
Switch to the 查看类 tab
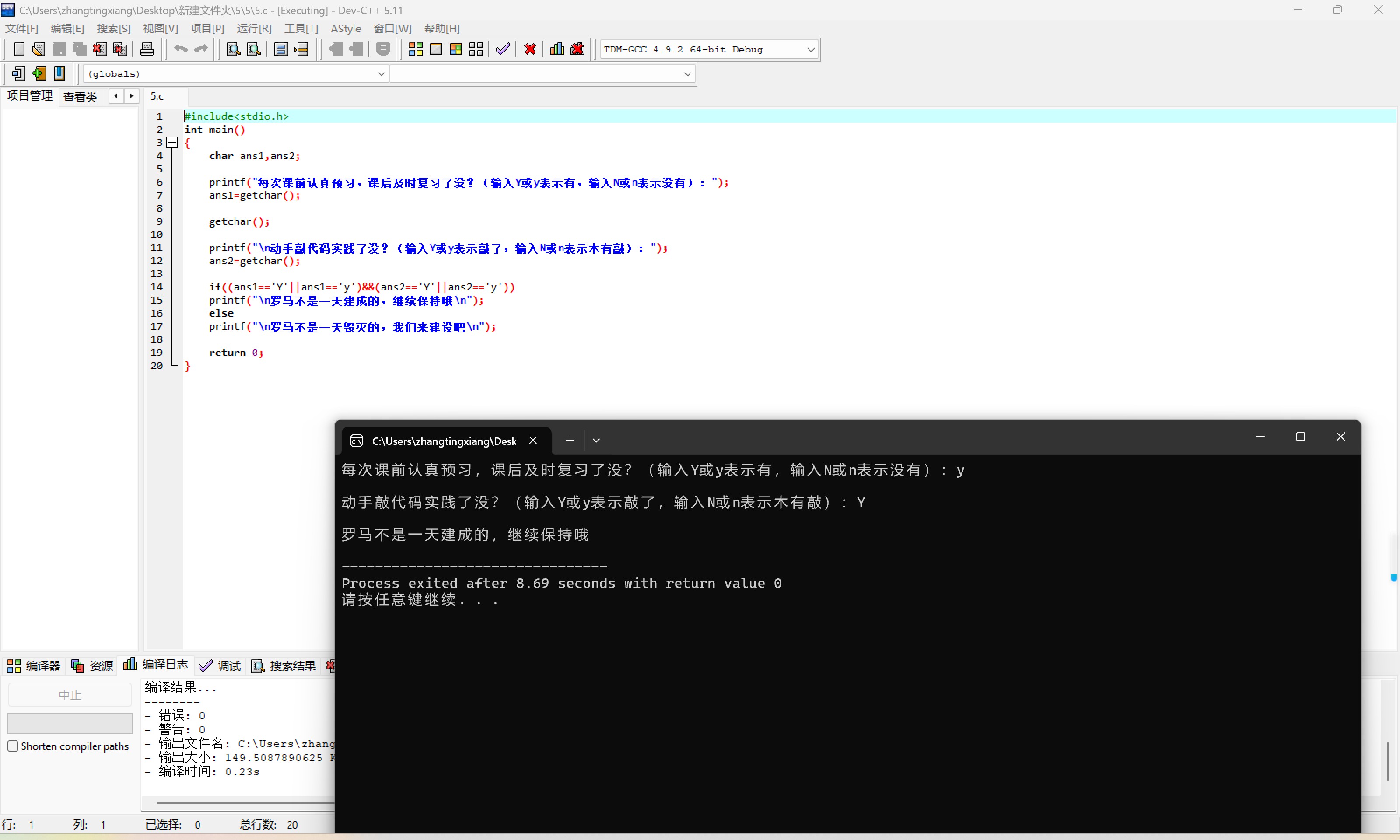point(80,97)
